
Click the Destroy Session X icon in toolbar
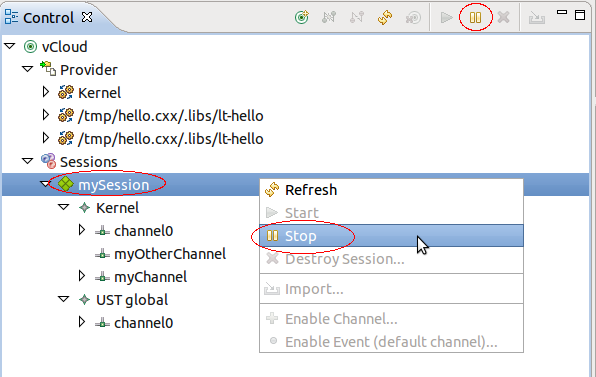pos(503,17)
